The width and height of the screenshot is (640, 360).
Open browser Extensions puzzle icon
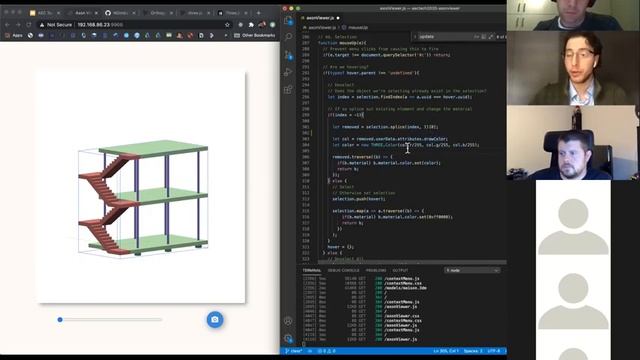pos(251,25)
